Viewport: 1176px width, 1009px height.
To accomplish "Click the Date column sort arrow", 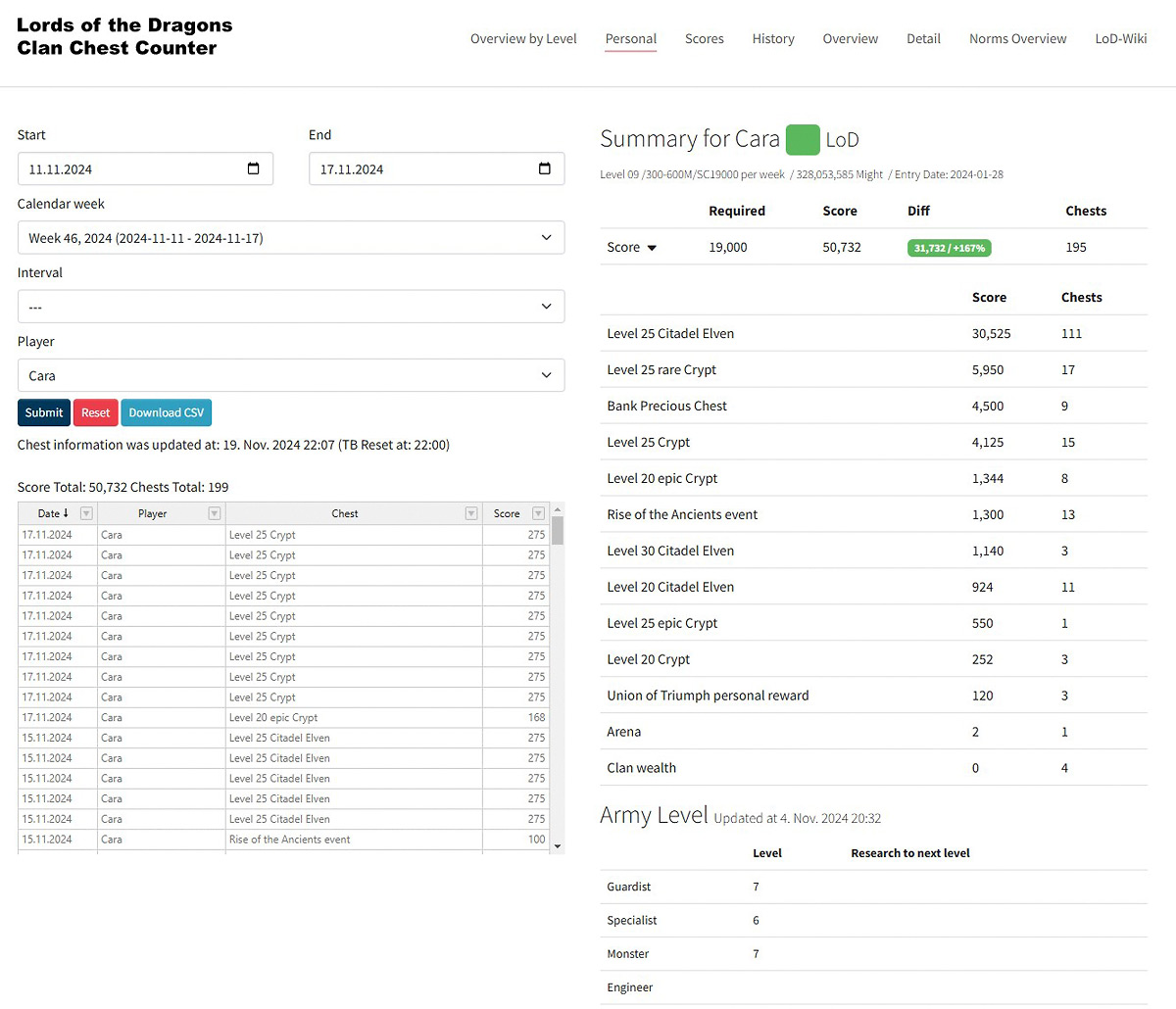I will (x=66, y=513).
